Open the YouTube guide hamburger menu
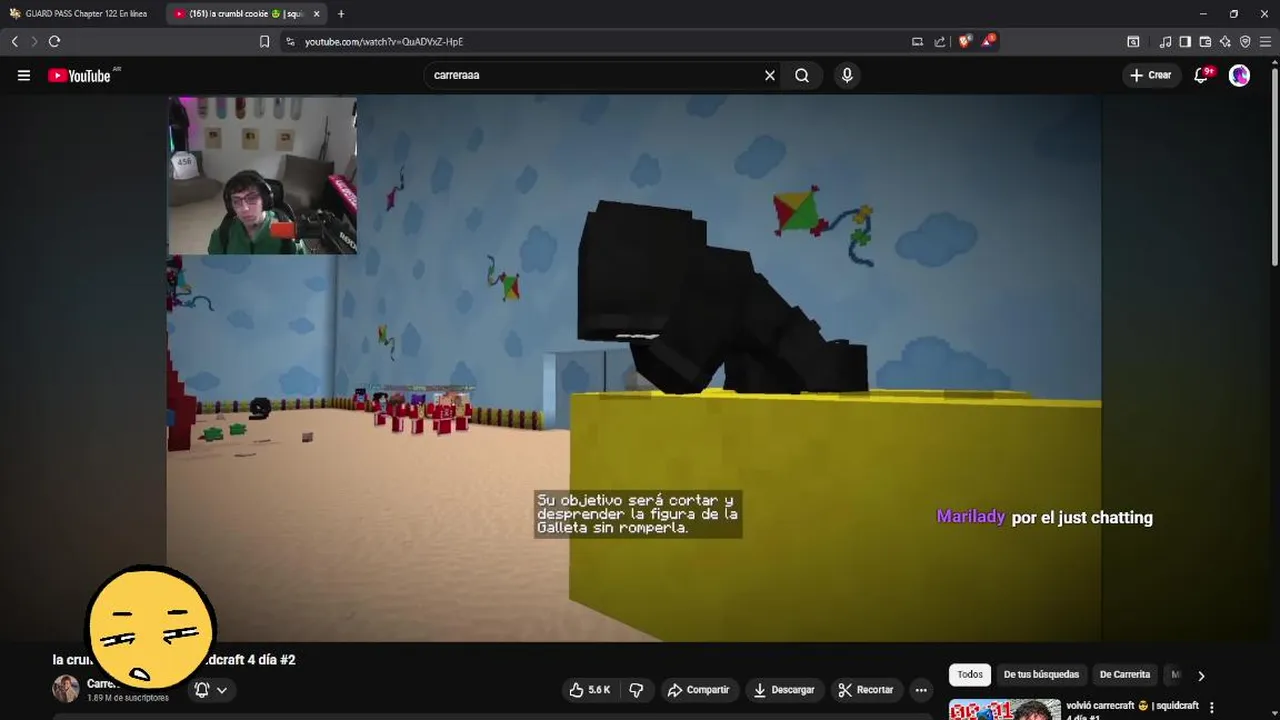Viewport: 1280px width, 720px height. click(24, 75)
